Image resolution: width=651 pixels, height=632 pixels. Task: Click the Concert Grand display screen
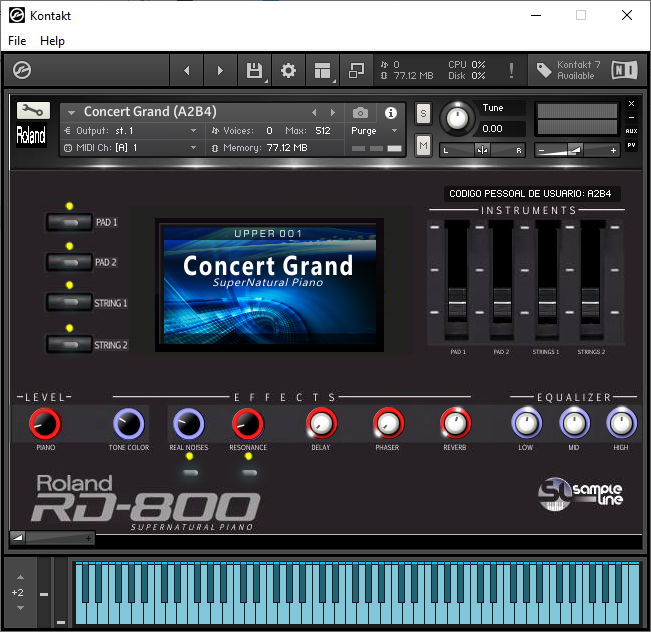point(269,285)
